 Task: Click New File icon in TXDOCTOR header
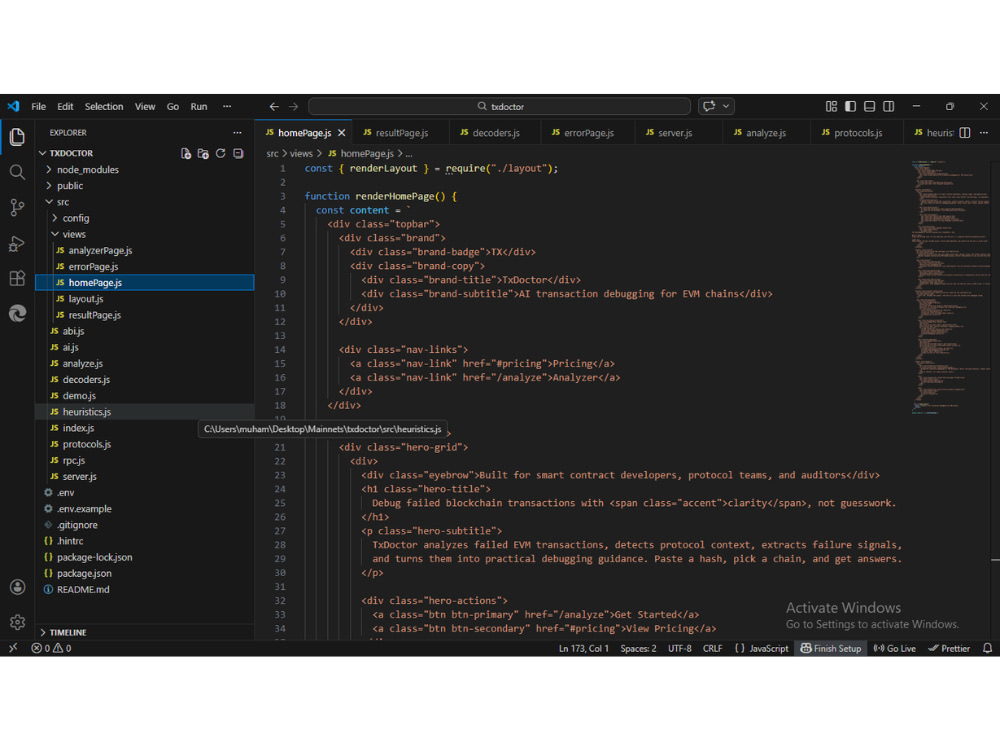click(186, 154)
